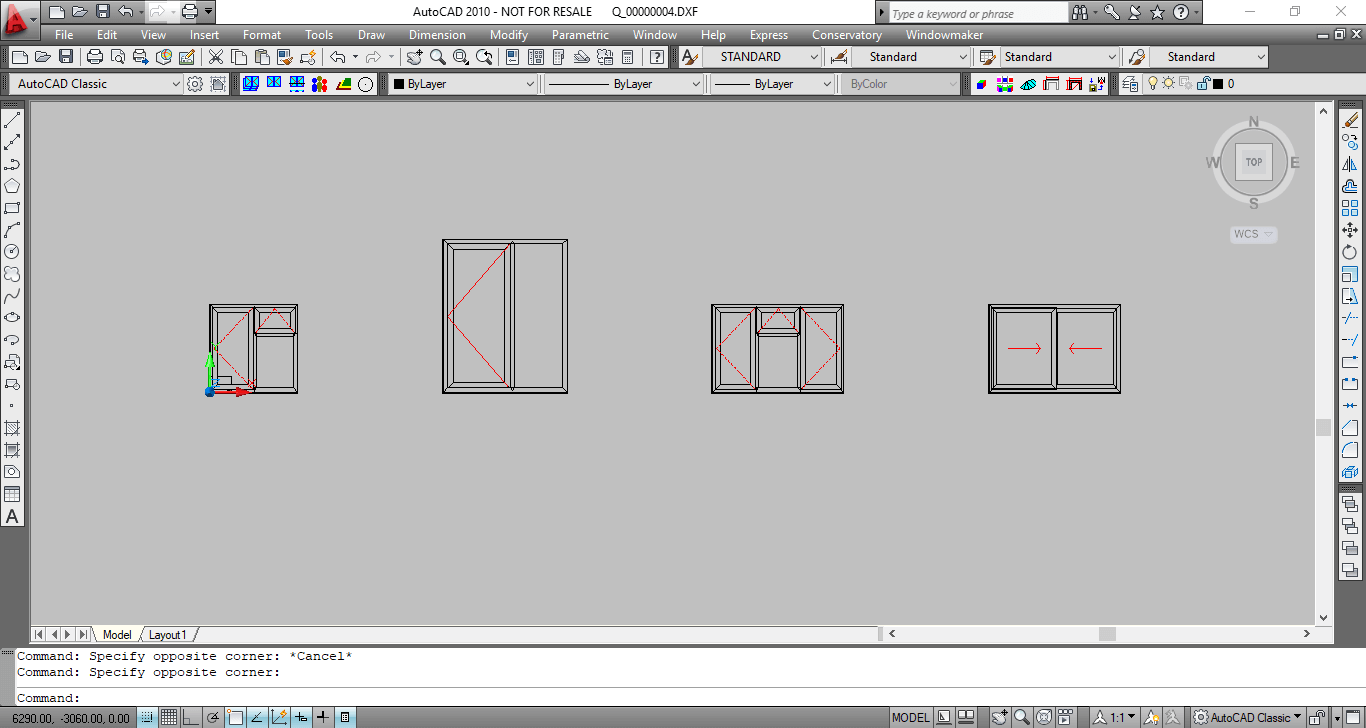Select the Multiline Text tool
Screen dimensions: 1366x728
pos(13,516)
